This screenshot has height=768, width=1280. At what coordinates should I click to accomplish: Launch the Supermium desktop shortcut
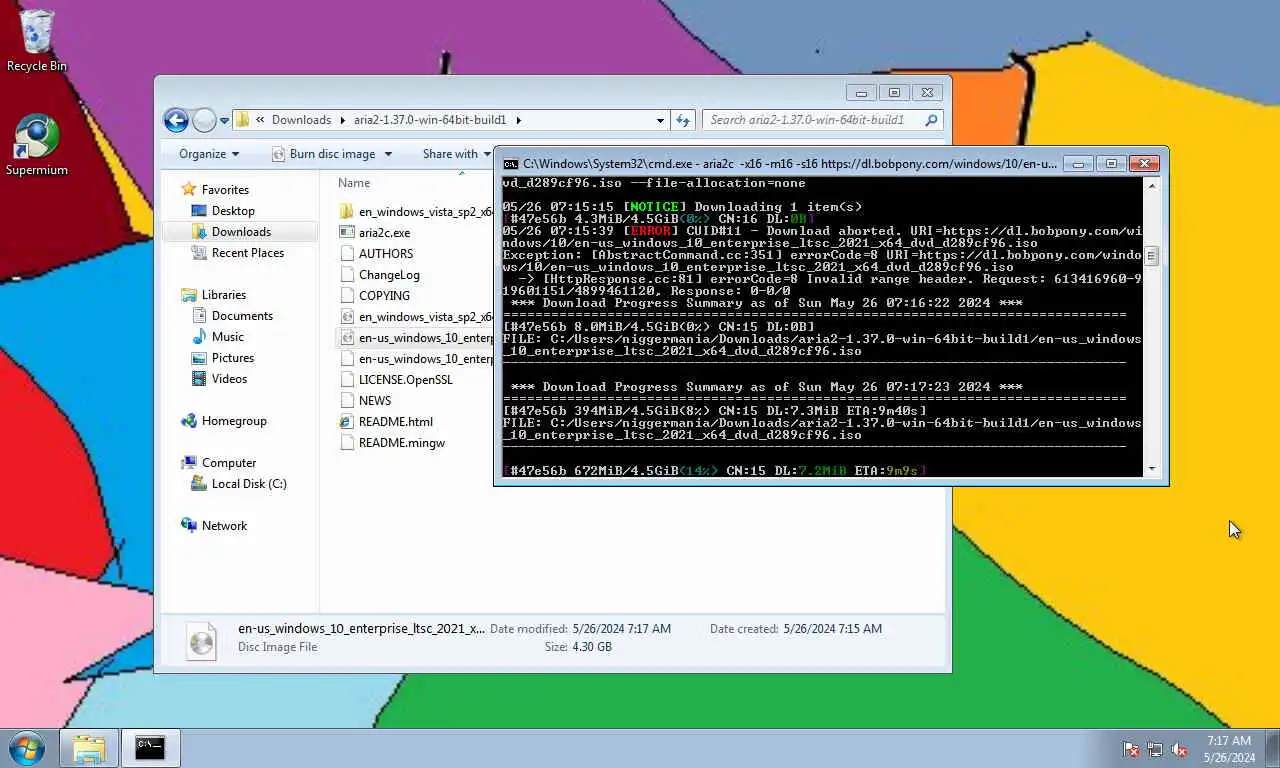click(37, 146)
